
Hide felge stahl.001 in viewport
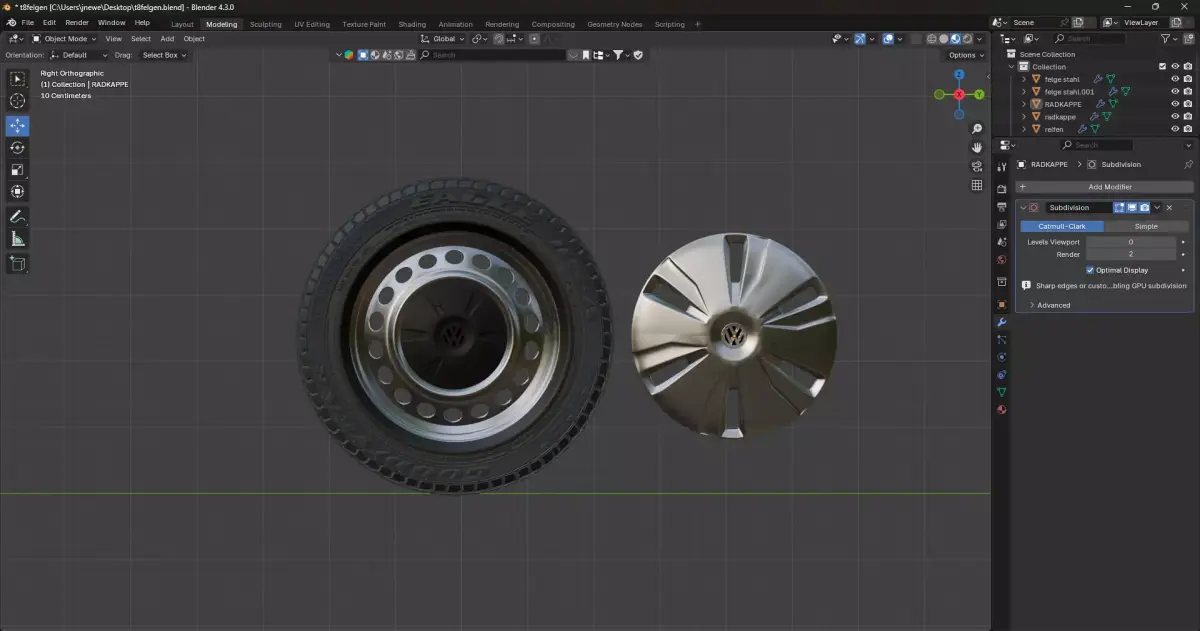1175,91
